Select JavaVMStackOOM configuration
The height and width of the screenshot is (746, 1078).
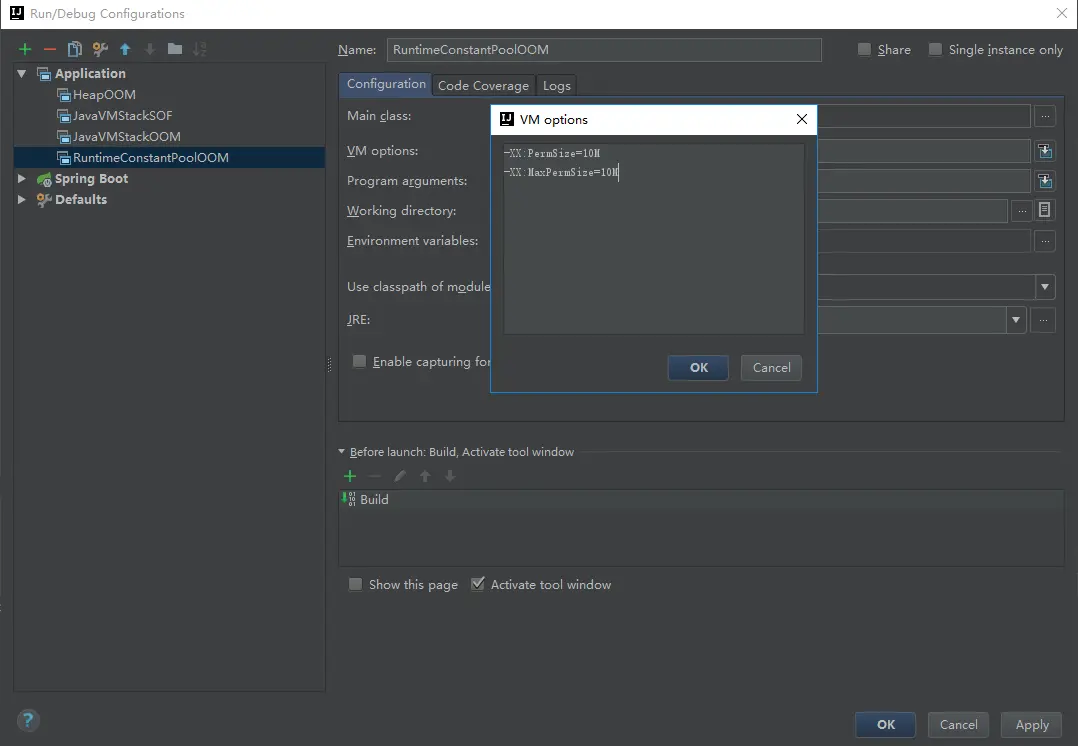[126, 137]
